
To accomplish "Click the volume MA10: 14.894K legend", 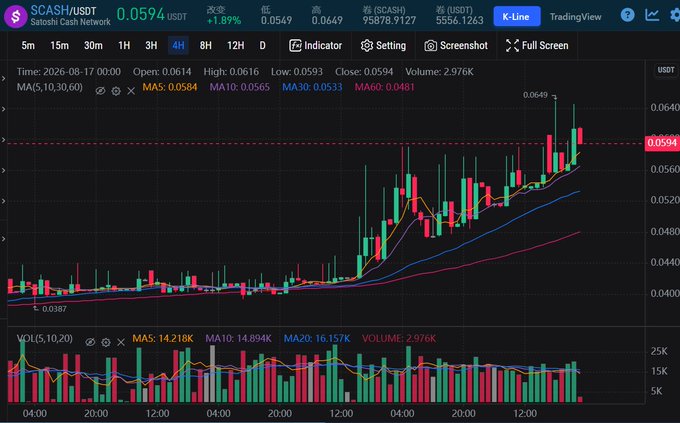I will pos(239,338).
